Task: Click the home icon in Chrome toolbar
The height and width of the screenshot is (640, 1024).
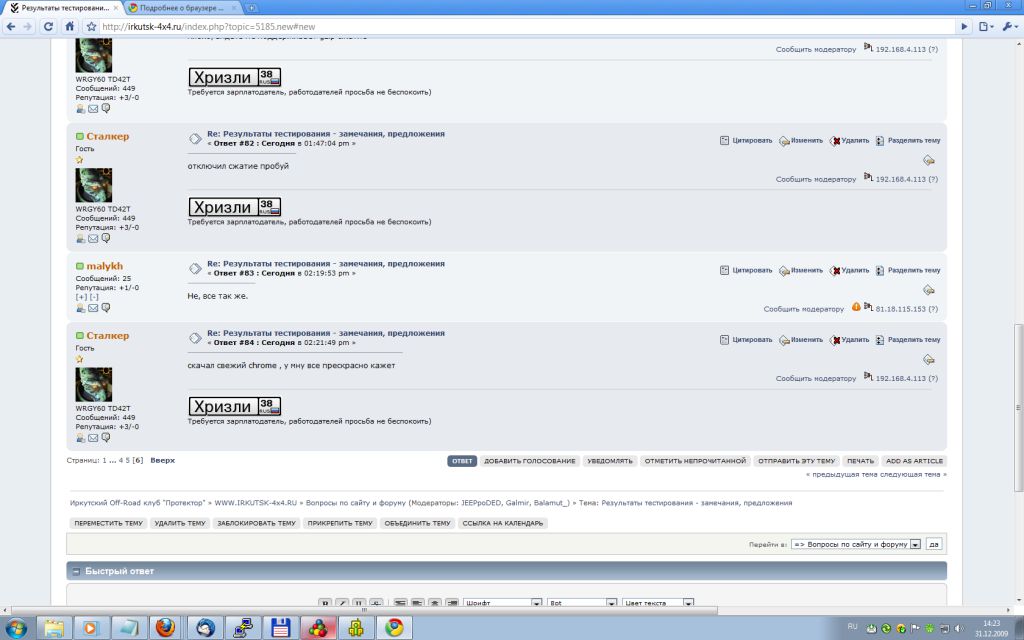Action: pos(71,26)
